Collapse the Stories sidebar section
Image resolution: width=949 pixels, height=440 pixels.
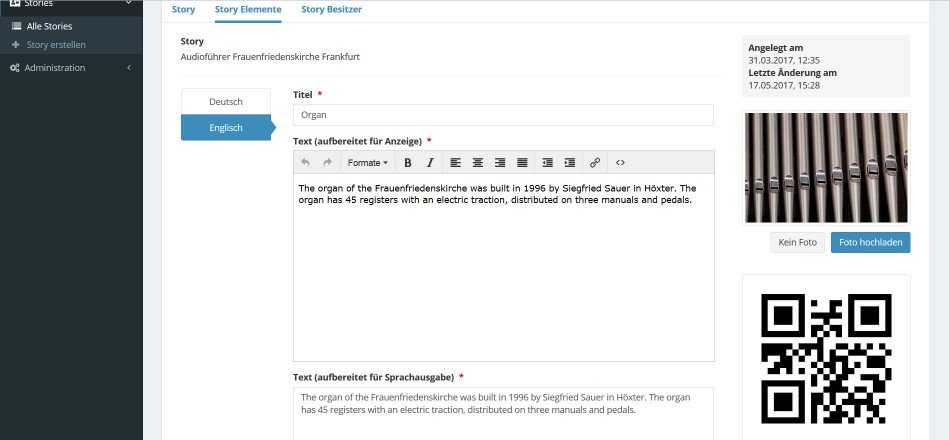(71, 4)
